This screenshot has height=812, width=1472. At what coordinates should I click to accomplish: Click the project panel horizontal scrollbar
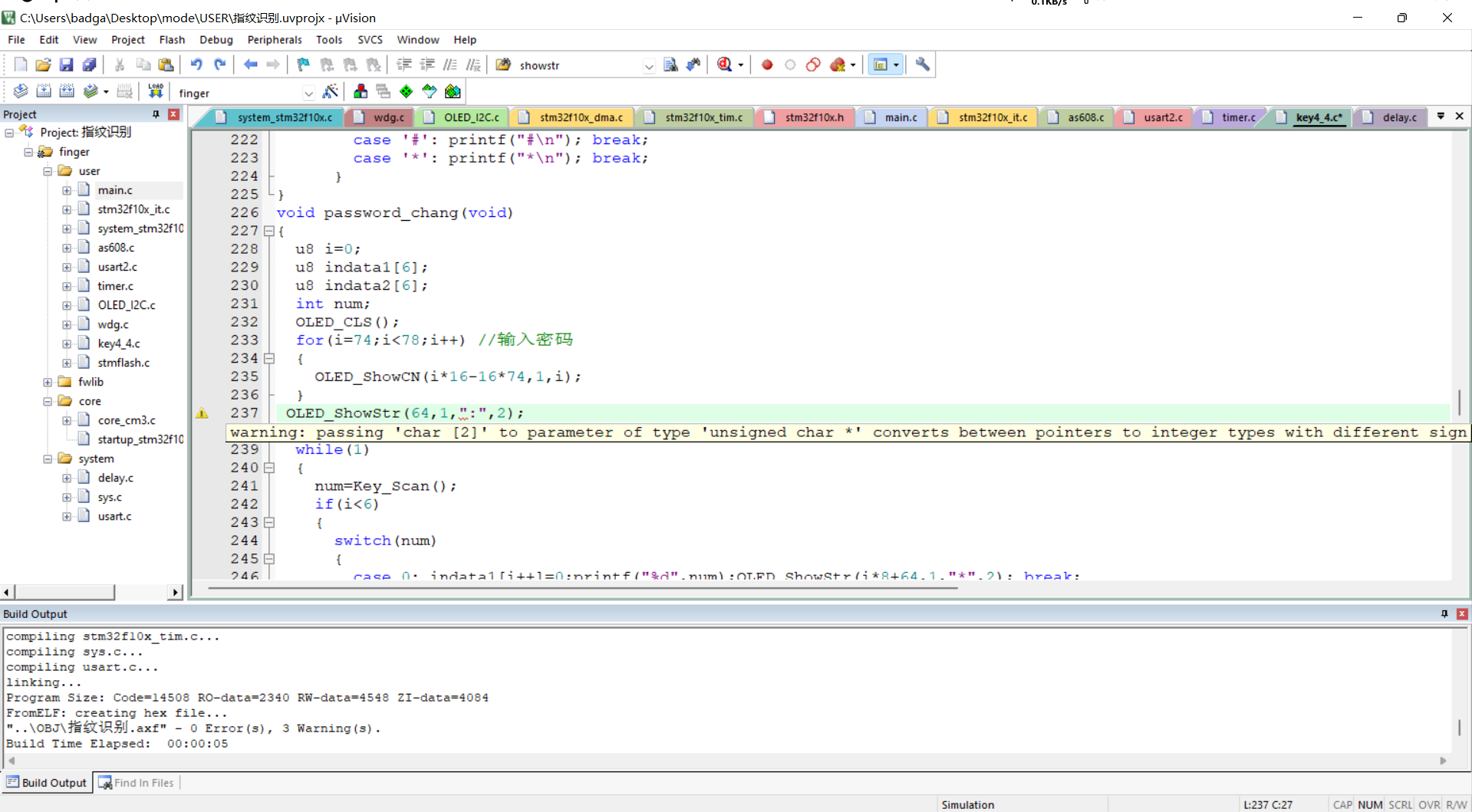91,592
